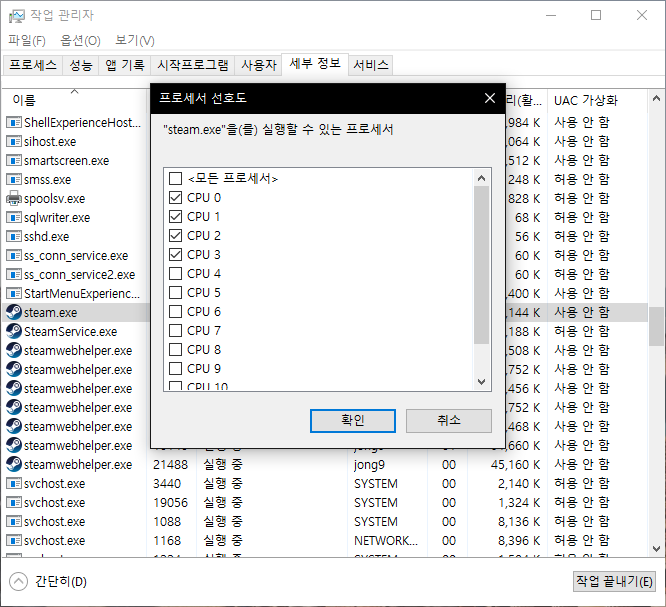666x607 pixels.
Task: Click the sshd.exe process icon
Action: pyautogui.click(x=14, y=237)
